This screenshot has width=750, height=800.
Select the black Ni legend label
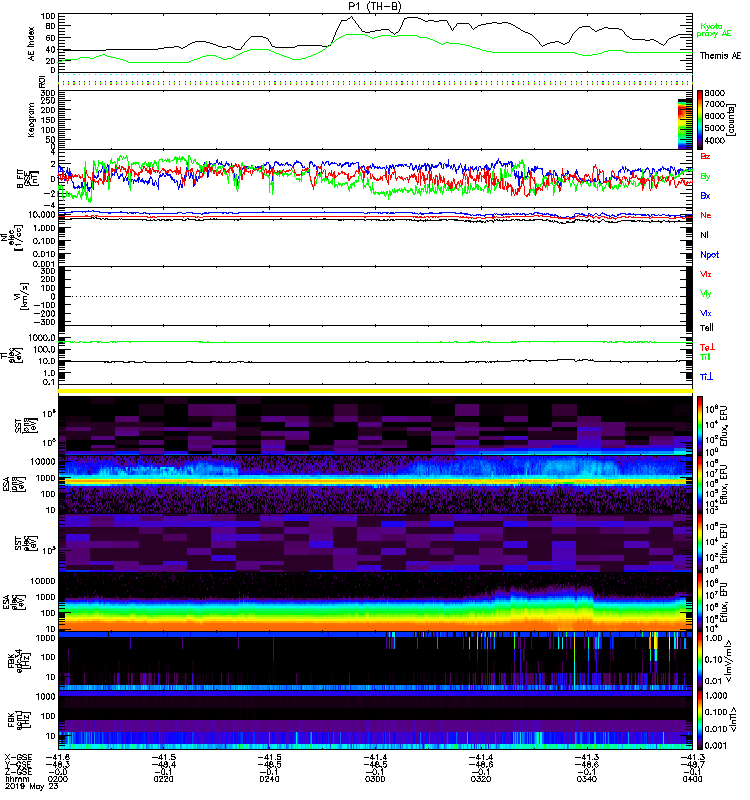point(704,235)
